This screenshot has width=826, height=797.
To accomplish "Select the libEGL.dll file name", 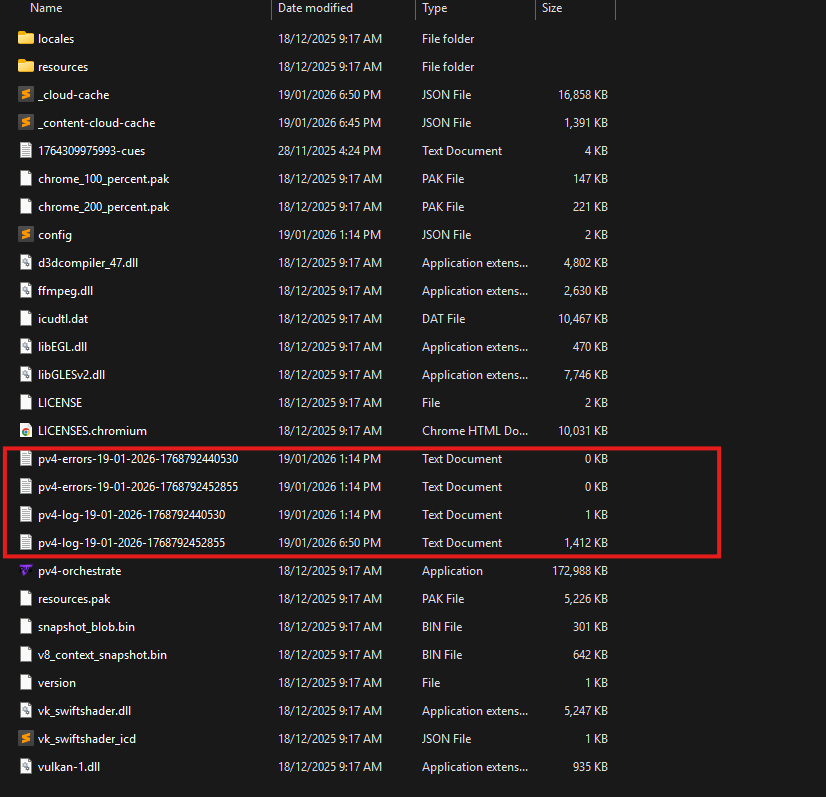I will pos(62,347).
